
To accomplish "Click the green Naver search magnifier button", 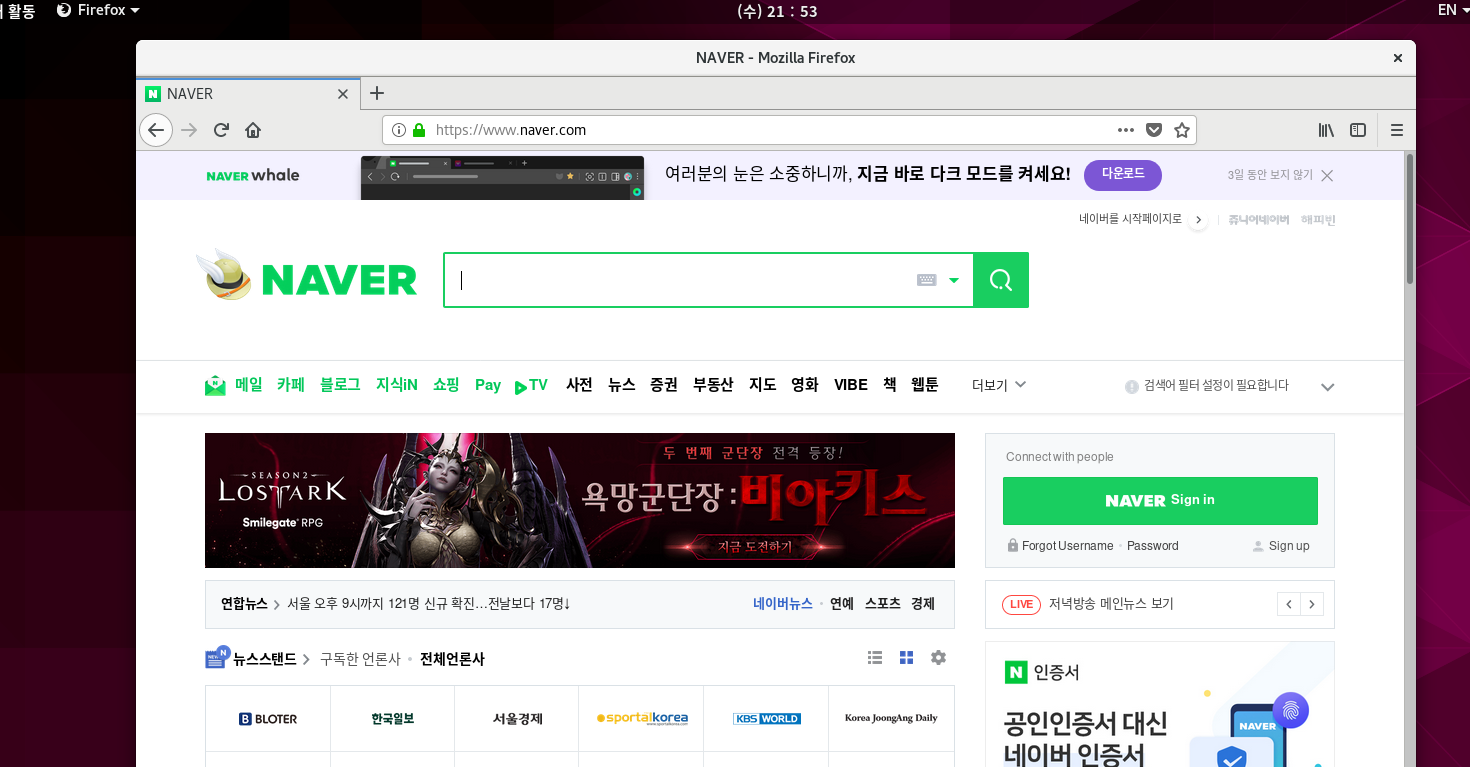I will click(x=1001, y=280).
